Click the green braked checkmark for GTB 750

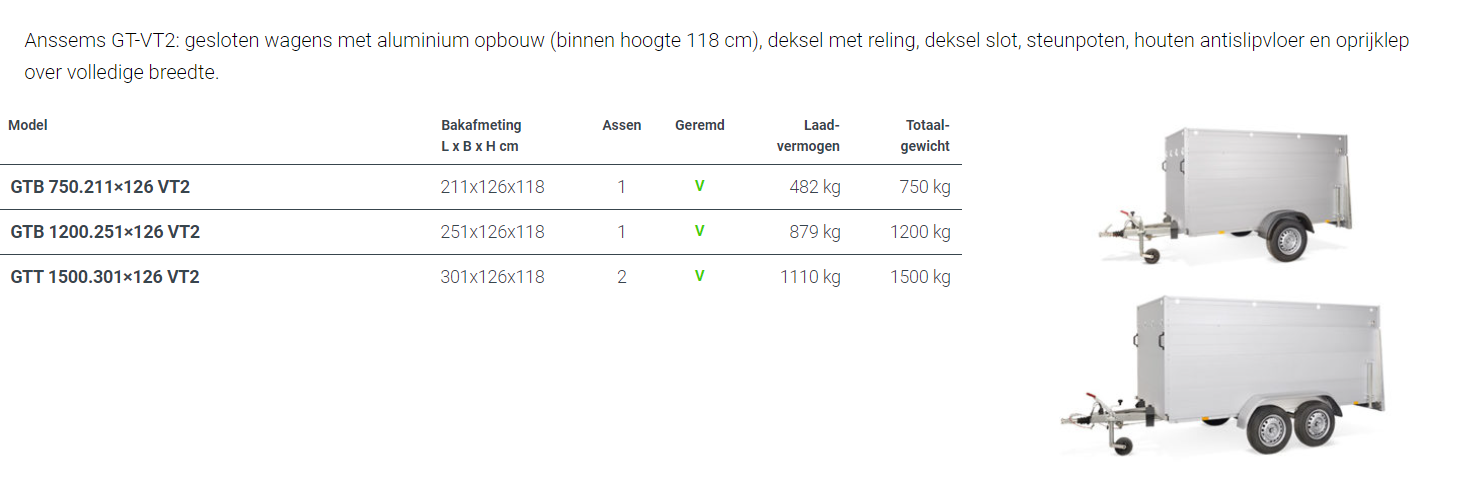click(700, 186)
